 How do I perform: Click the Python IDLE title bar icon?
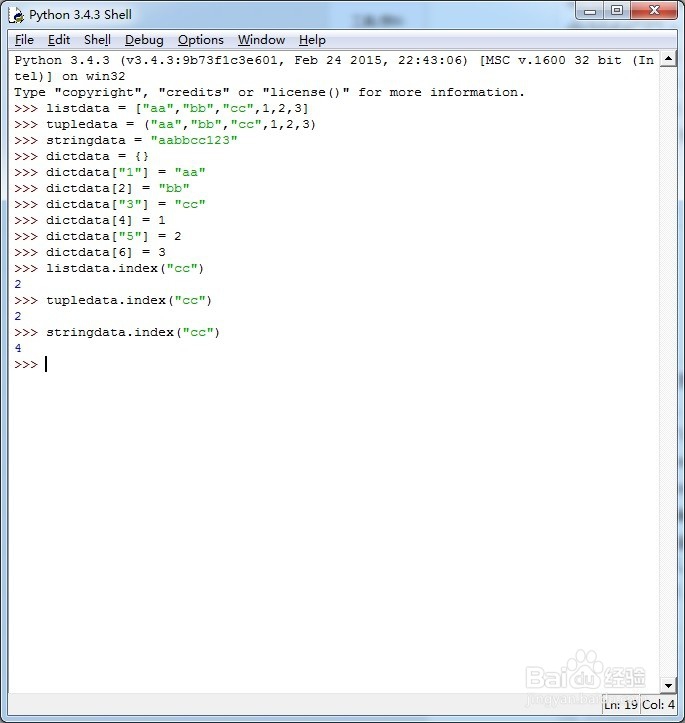click(17, 15)
